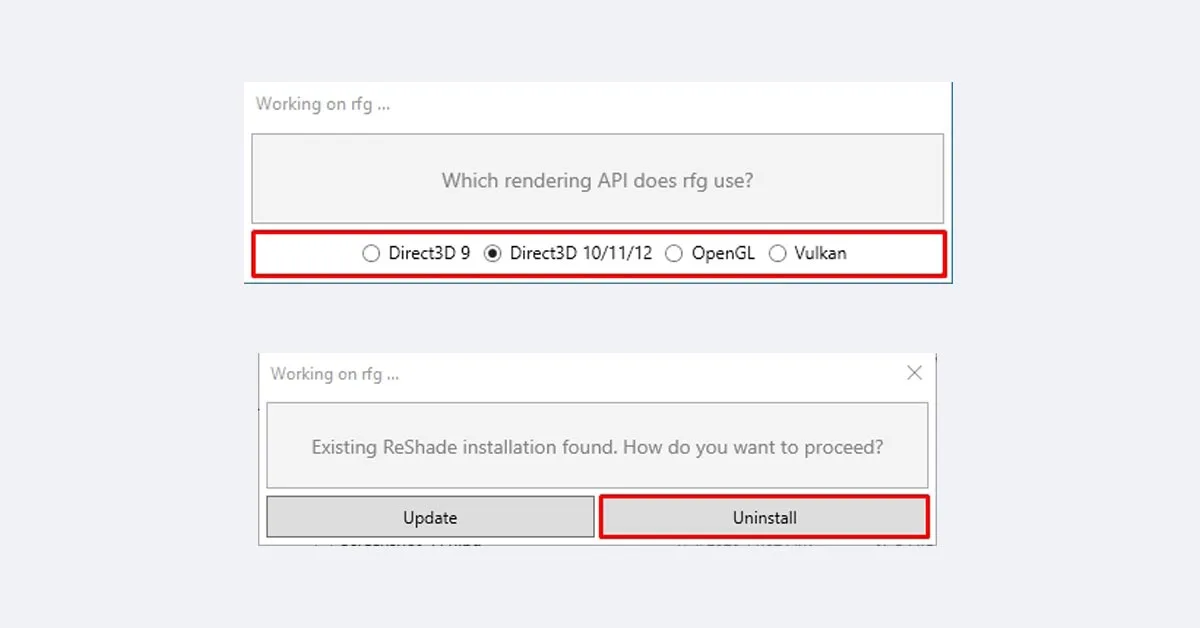This screenshot has height=628, width=1200.
Task: Choose Update when prompted about ReShade
Action: [430, 517]
